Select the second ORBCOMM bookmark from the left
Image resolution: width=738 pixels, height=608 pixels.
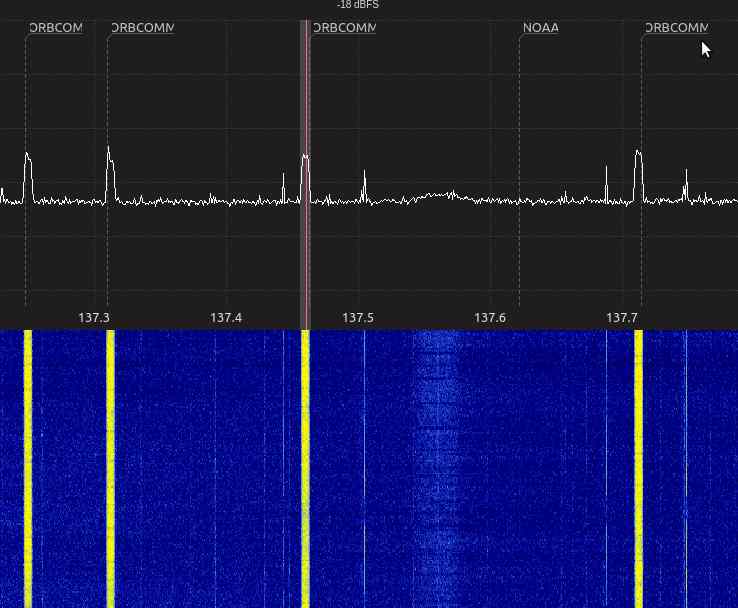click(142, 28)
